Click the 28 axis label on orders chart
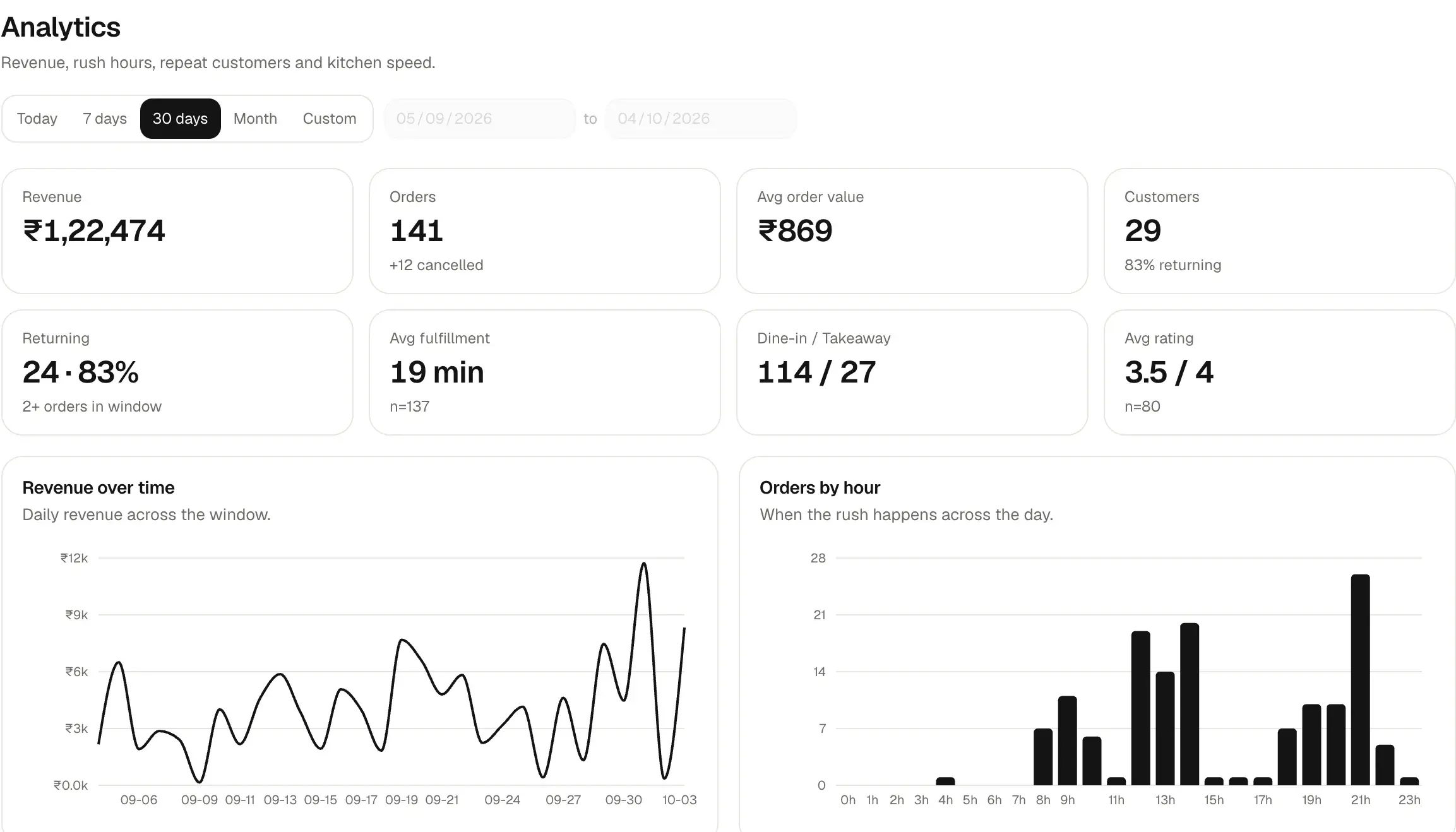 tap(818, 558)
